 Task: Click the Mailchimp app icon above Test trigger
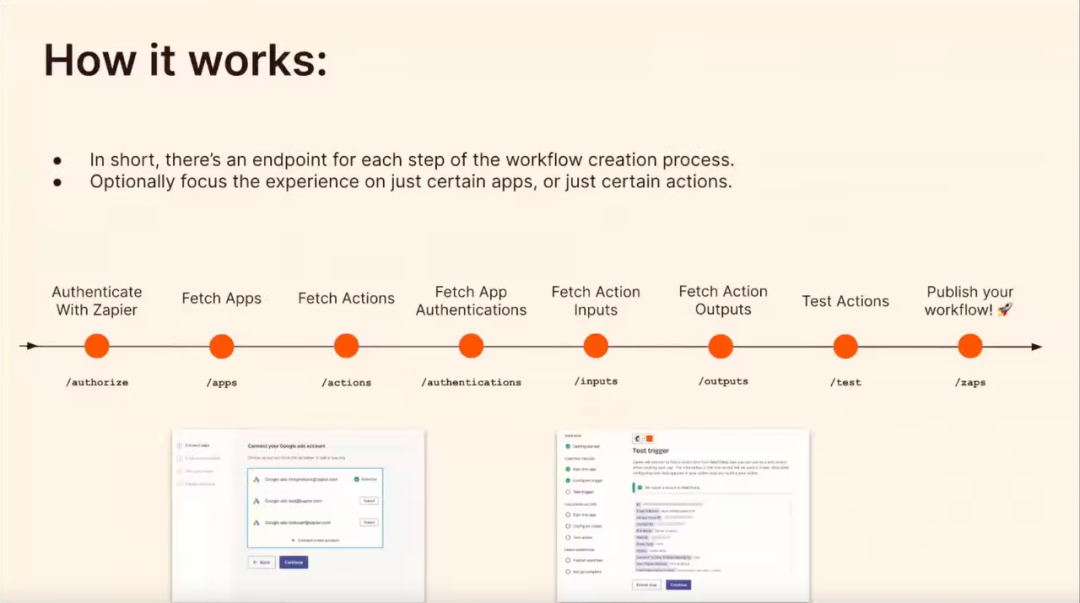point(637,438)
